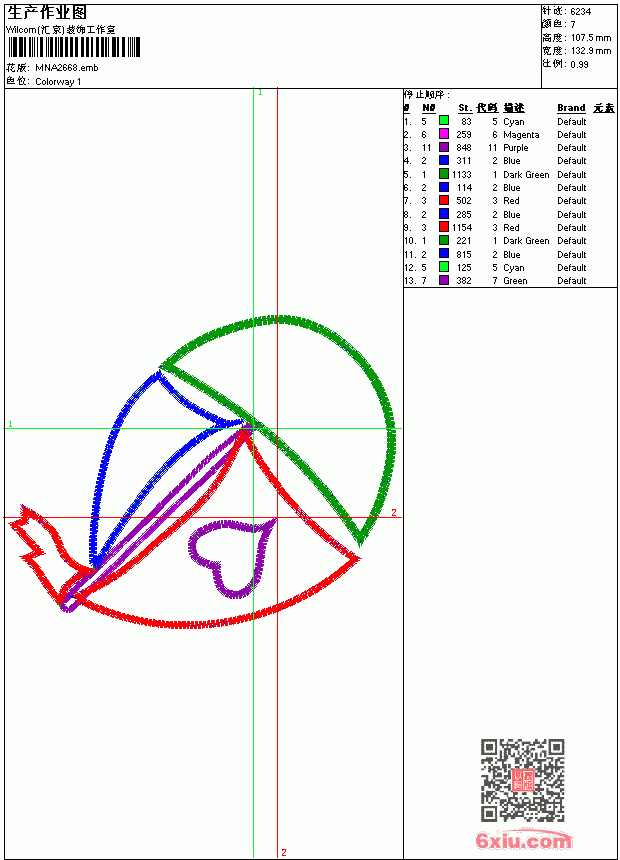Open the 6xiu.com watermark link
620x860 pixels.
tap(523, 840)
